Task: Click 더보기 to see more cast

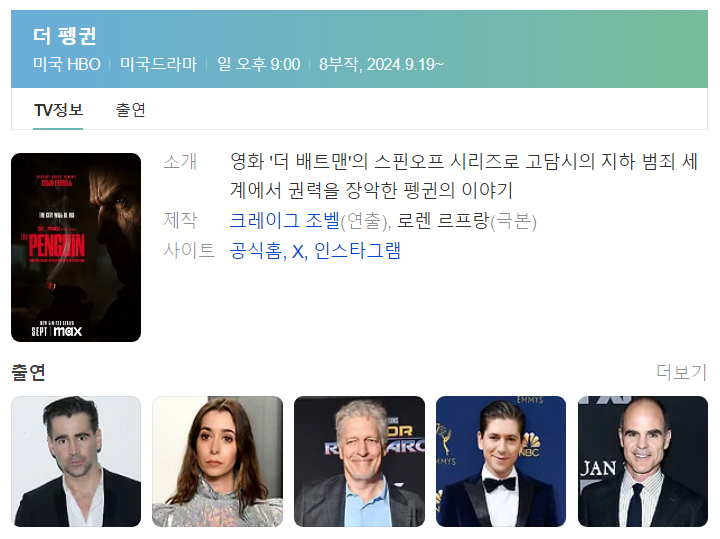Action: pyautogui.click(x=681, y=372)
